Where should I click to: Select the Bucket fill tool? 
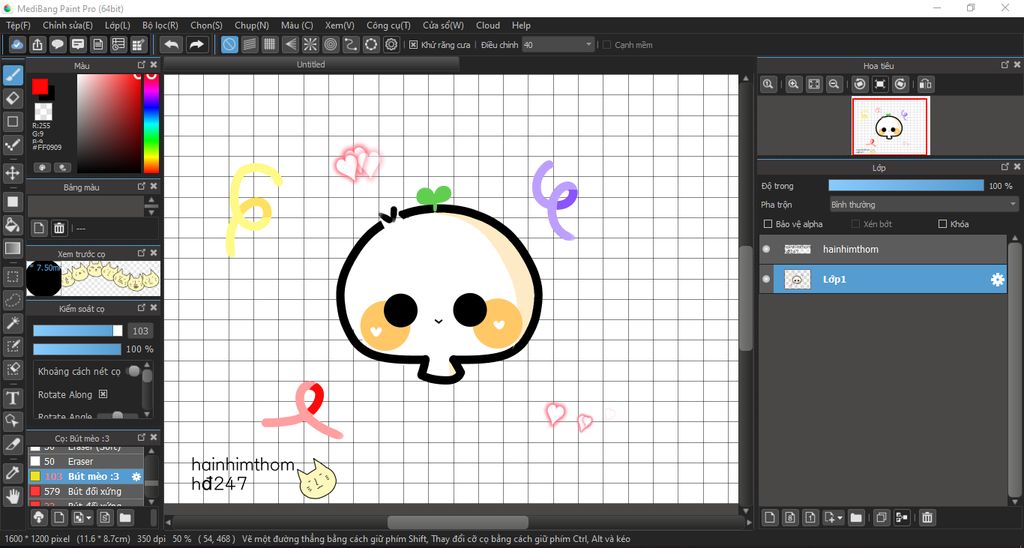pos(12,225)
